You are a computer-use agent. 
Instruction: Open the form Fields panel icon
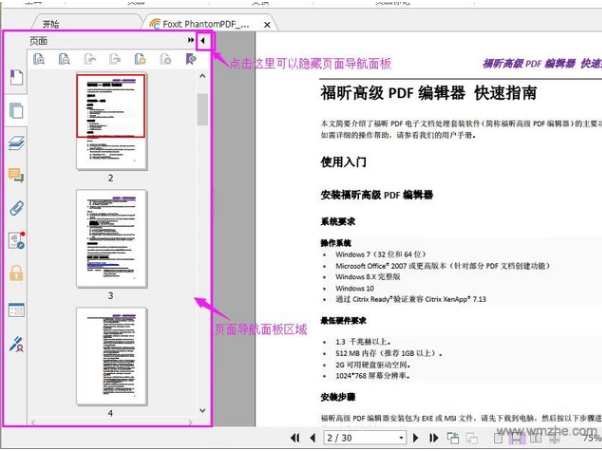[x=16, y=310]
